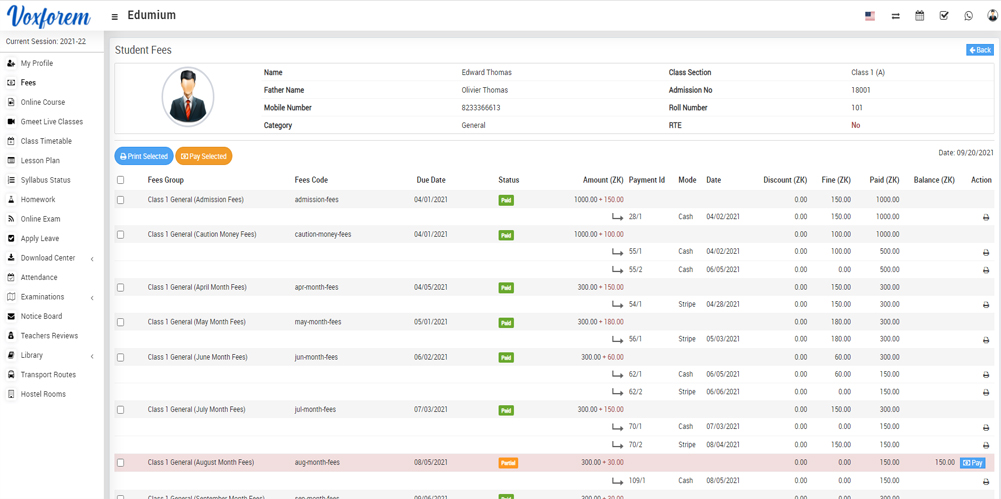
Task: Open the calendar icon in header
Action: point(919,16)
